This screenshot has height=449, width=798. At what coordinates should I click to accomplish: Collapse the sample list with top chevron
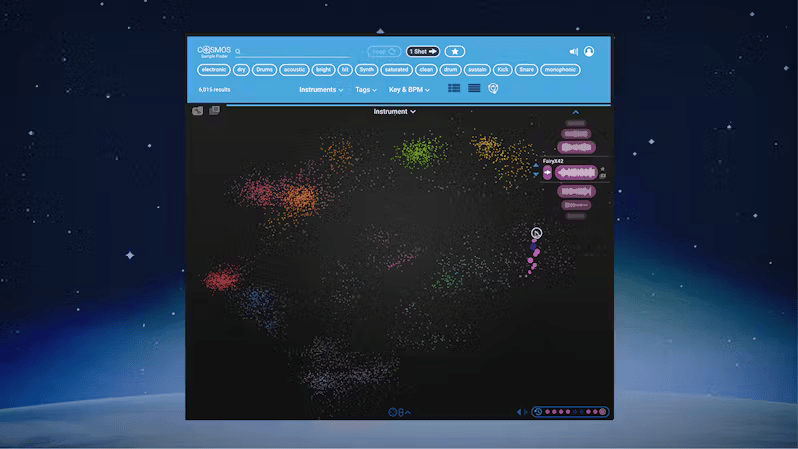coord(576,112)
